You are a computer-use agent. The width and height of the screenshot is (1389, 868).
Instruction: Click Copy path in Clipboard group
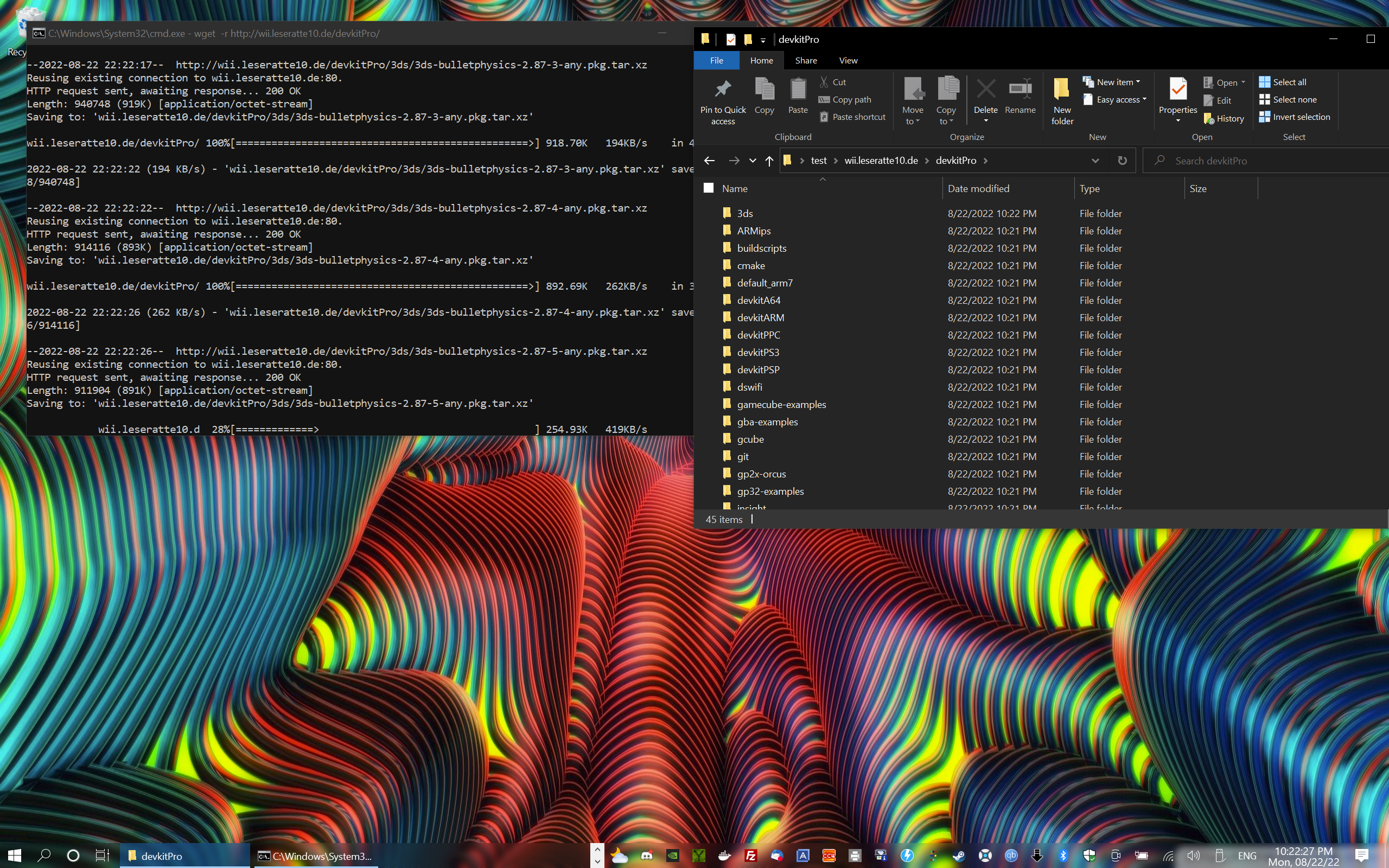[845, 99]
